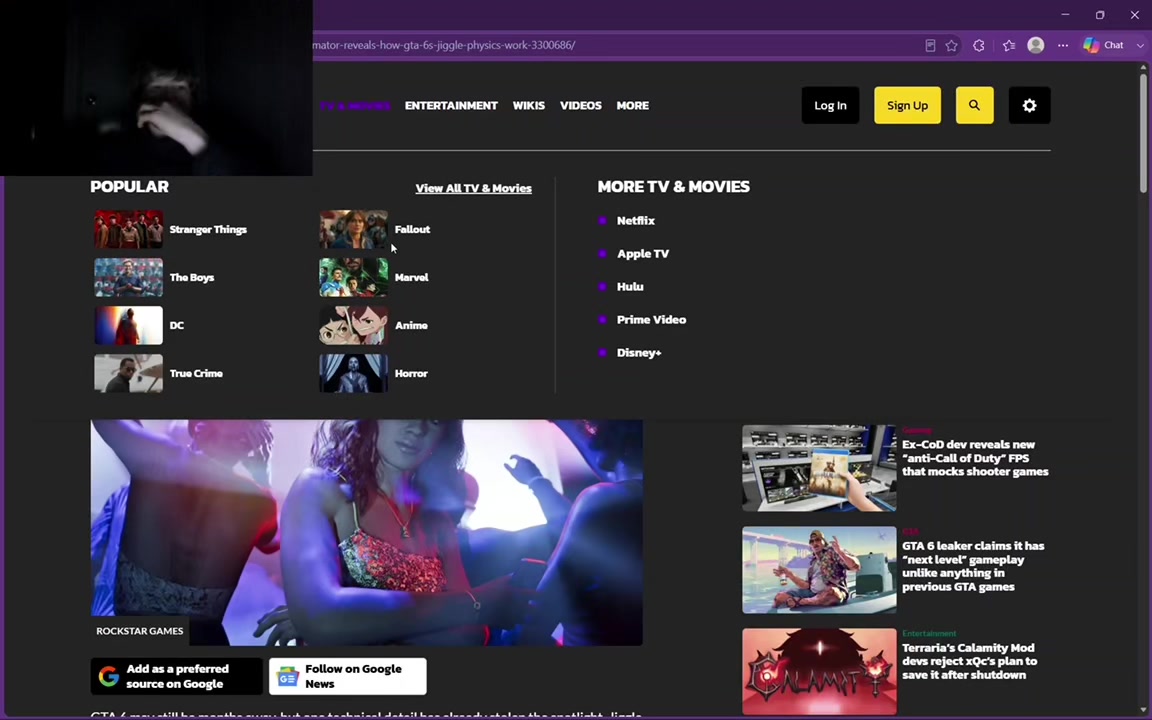
Task: Open the reader view icon in address bar
Action: [930, 46]
